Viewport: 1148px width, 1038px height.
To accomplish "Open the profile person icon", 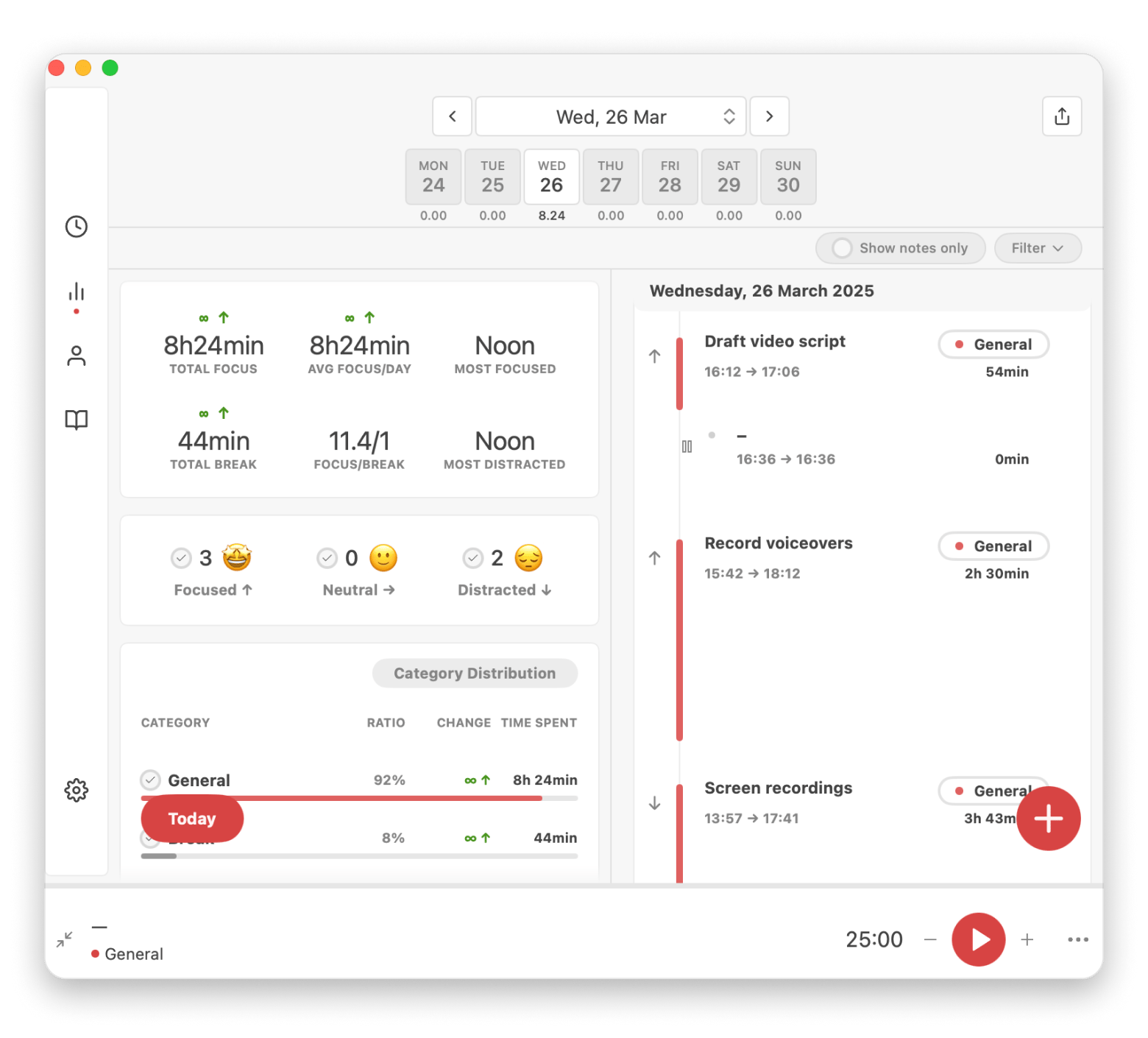I will (x=76, y=356).
